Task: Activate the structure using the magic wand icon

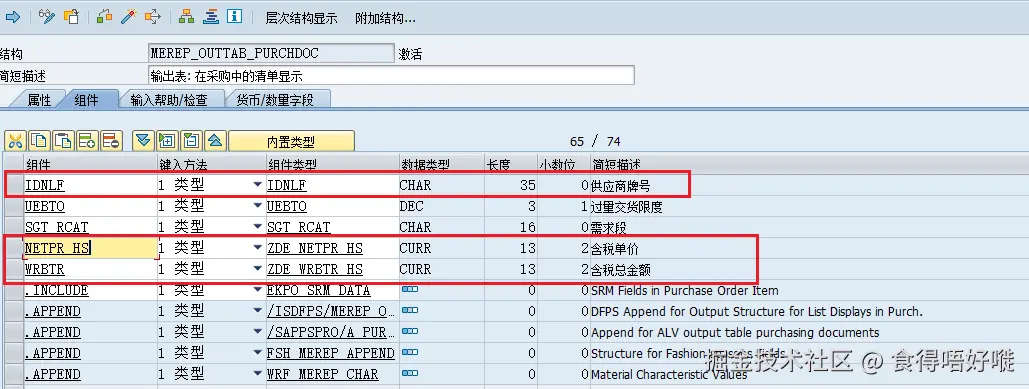Action: 128,16
